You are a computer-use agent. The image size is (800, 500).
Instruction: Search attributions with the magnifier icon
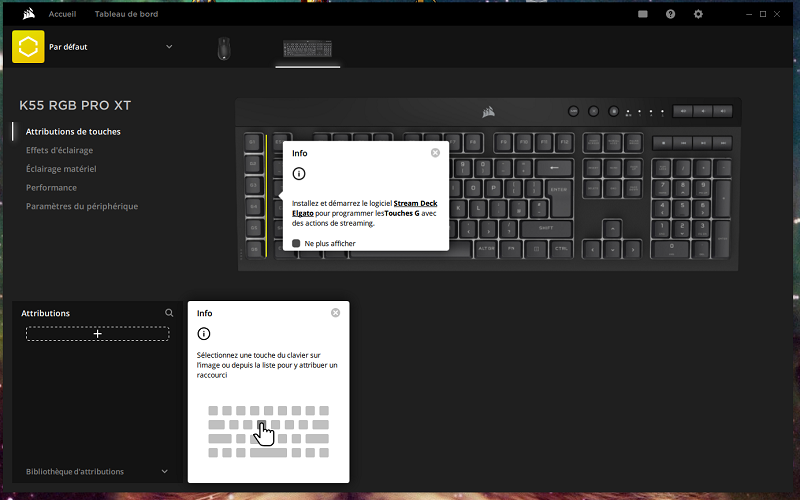click(x=169, y=313)
